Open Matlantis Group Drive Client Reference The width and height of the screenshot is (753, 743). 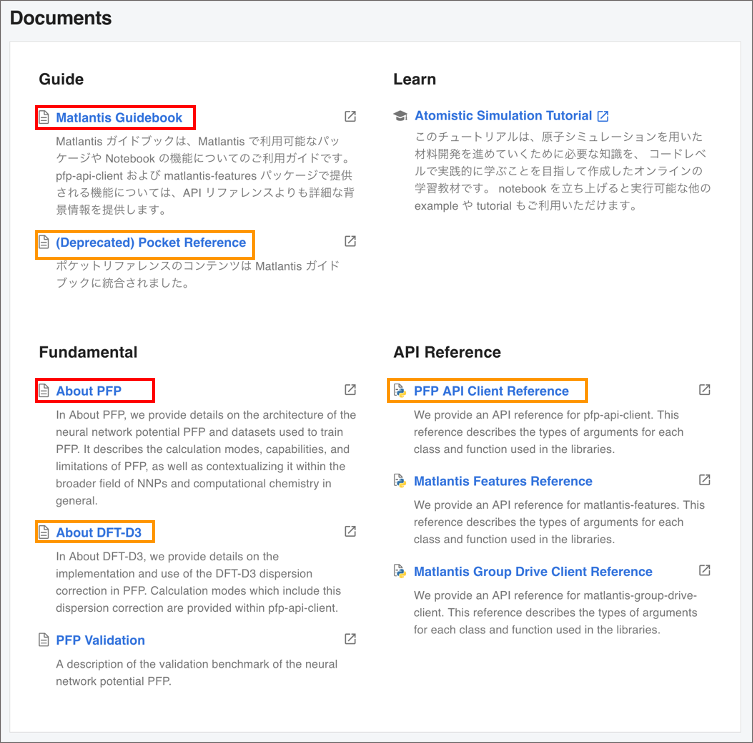point(533,572)
